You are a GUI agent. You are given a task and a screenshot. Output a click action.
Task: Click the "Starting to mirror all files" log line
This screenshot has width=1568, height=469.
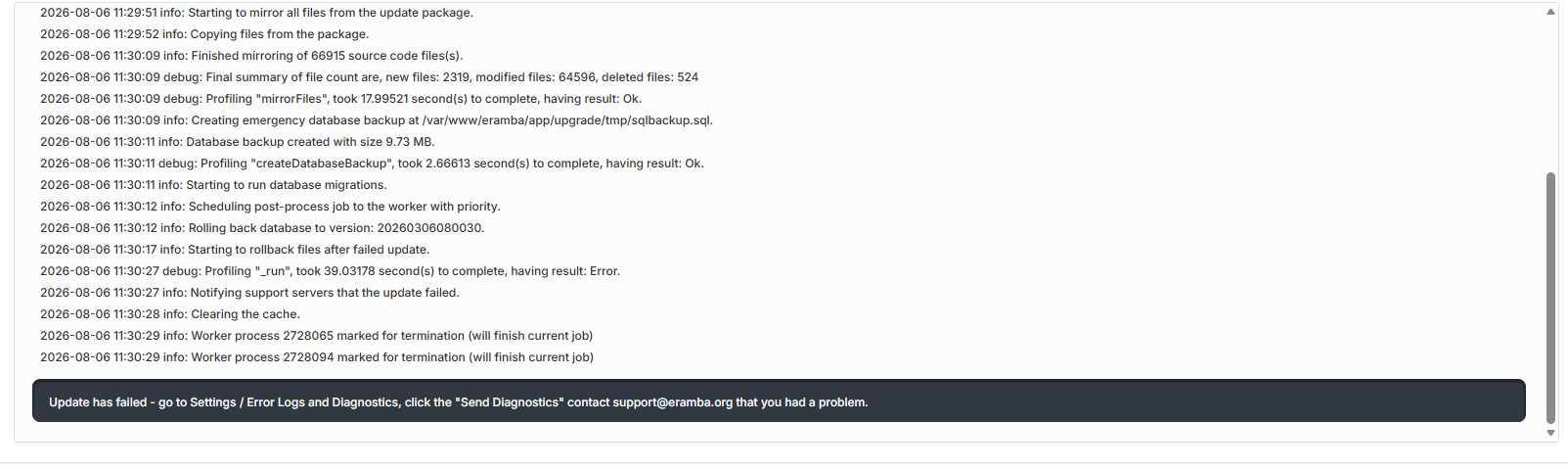256,13
